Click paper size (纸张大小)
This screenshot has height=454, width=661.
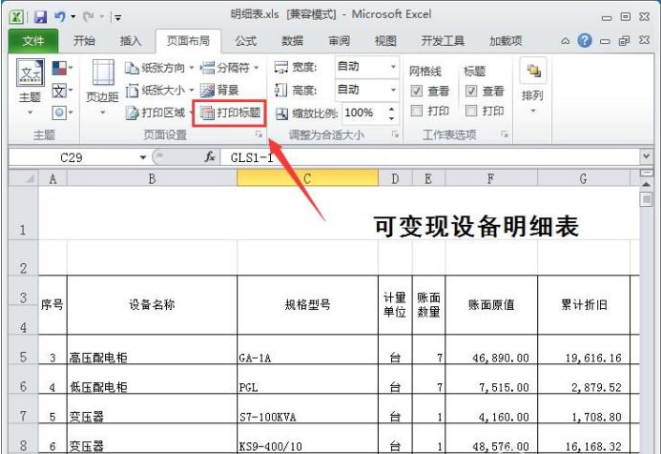point(159,90)
